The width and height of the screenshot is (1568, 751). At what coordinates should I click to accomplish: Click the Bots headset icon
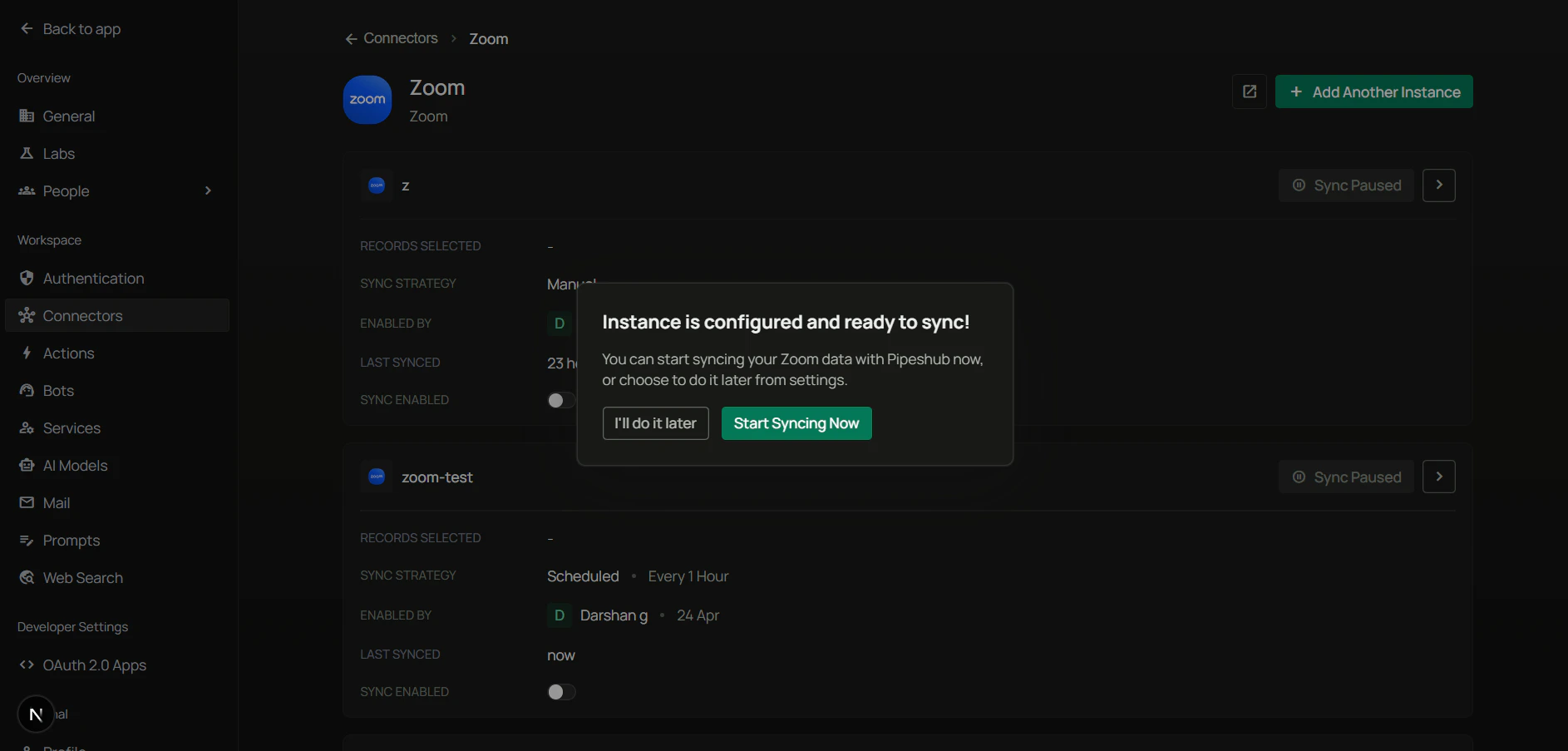[27, 390]
